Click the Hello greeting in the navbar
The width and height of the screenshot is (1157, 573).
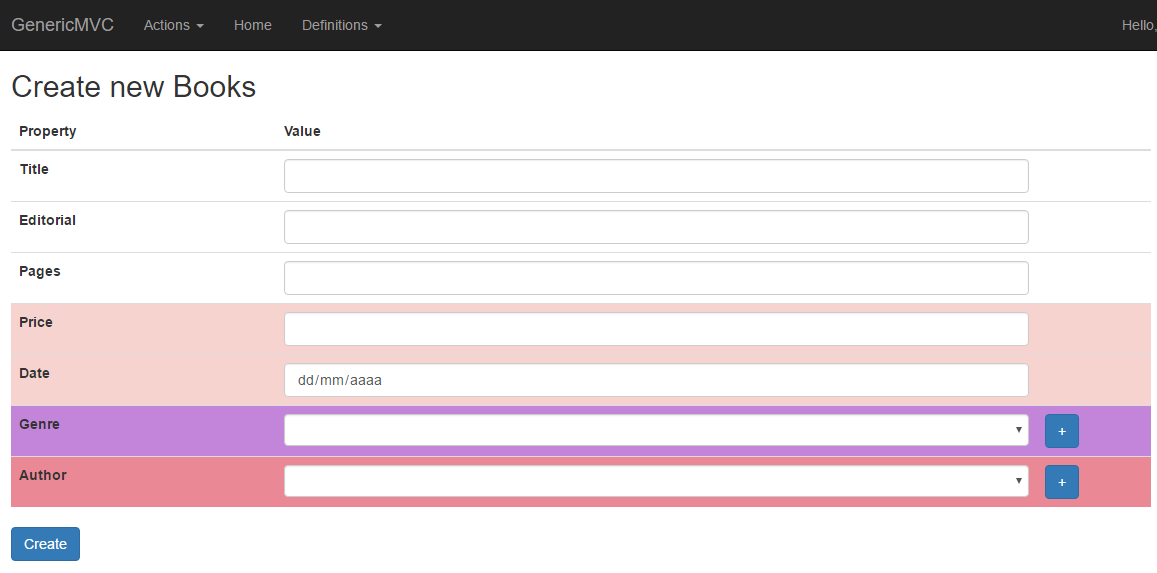pyautogui.click(x=1139, y=25)
